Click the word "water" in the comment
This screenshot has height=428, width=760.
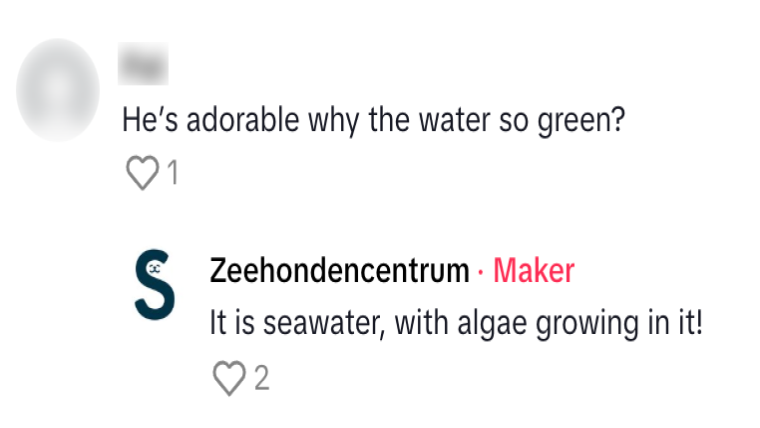click(x=437, y=121)
